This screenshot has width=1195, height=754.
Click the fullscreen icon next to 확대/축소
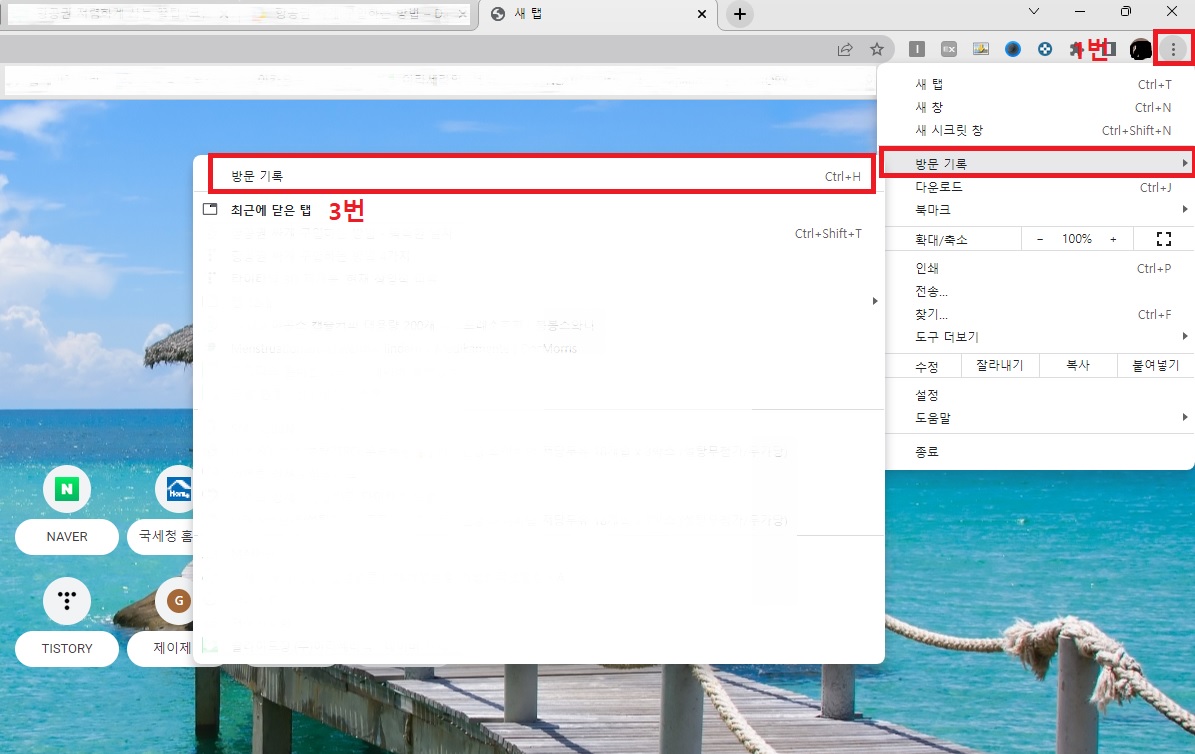[x=1163, y=238]
